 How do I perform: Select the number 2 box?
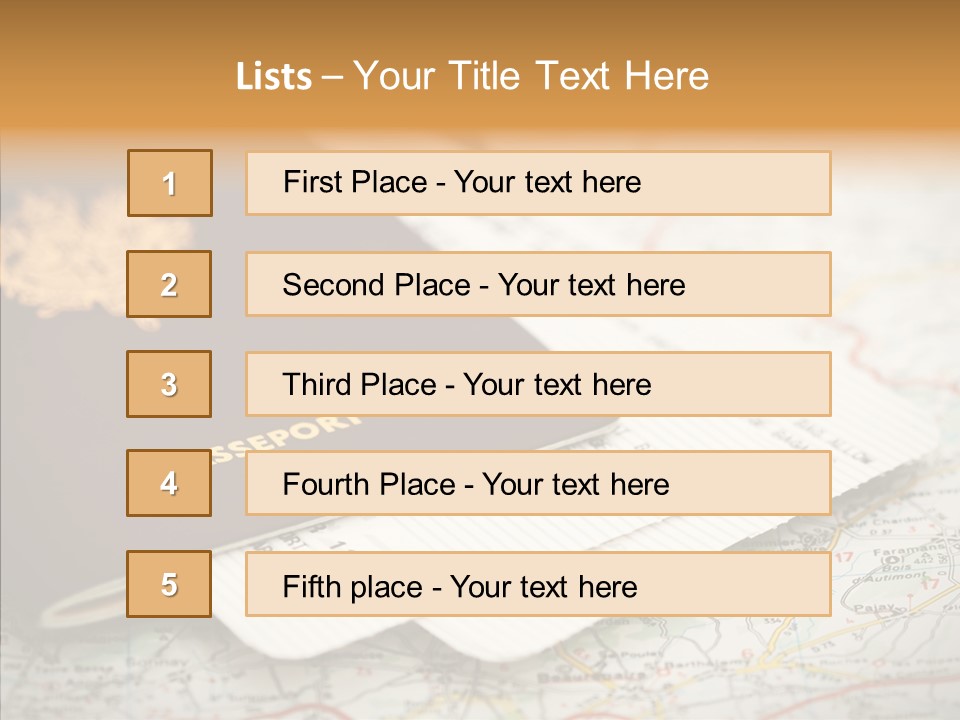169,284
